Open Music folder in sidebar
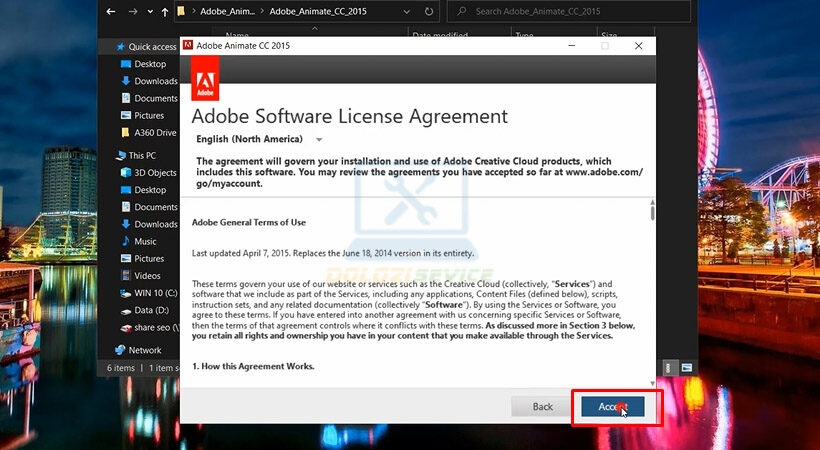This screenshot has height=450, width=820. (145, 242)
